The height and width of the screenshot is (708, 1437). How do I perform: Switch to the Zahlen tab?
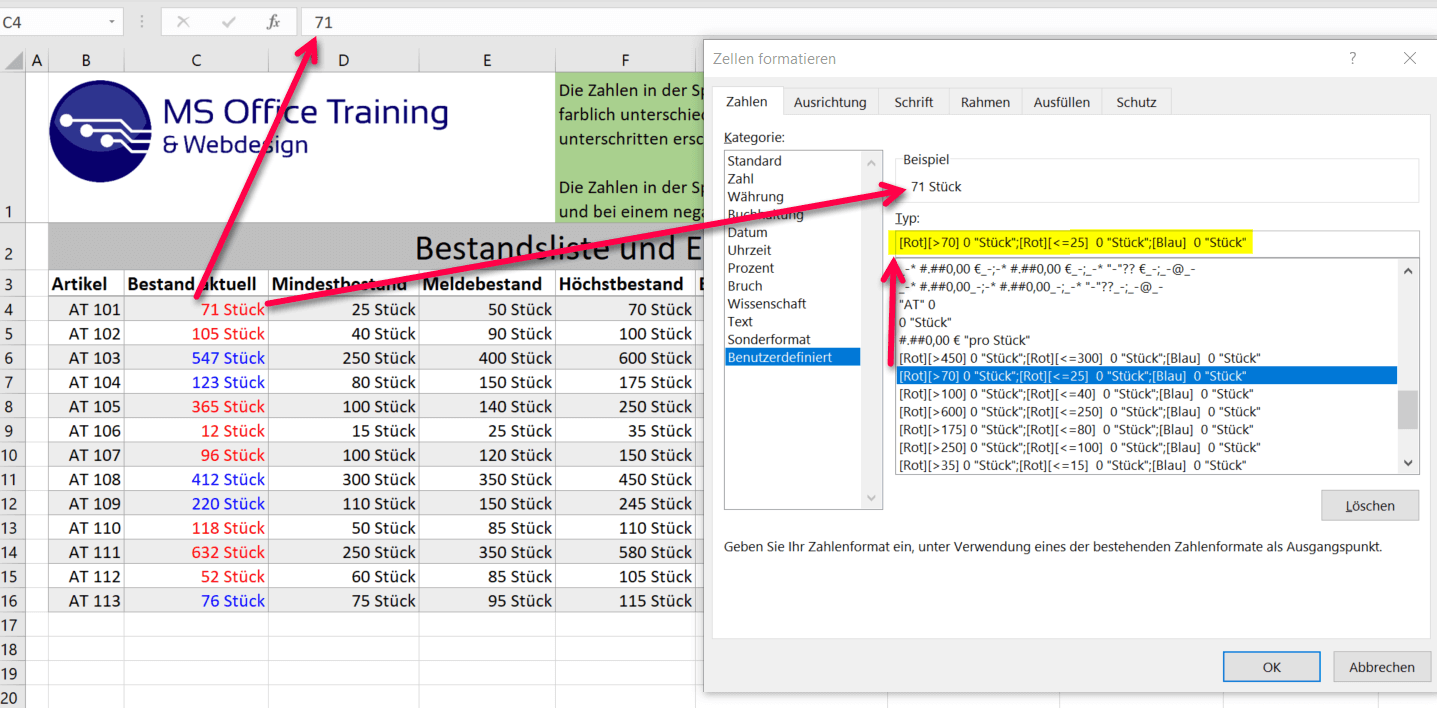(747, 102)
